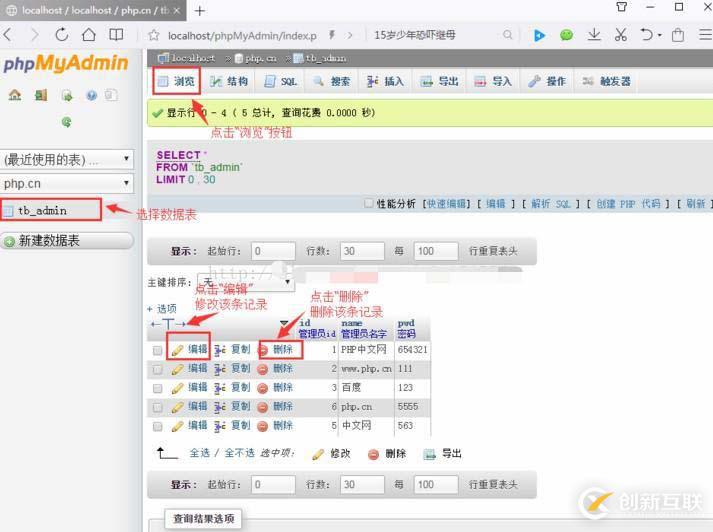
Task: Click copy icon for www.php.cn row
Action: (x=220, y=369)
